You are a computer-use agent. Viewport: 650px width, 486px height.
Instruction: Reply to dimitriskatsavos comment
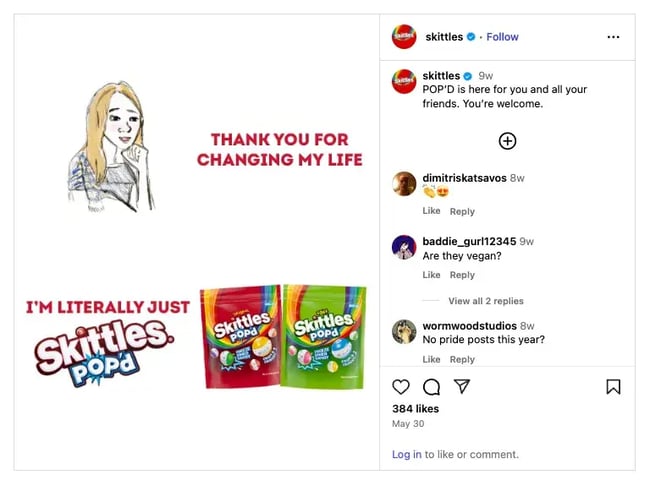pos(462,212)
